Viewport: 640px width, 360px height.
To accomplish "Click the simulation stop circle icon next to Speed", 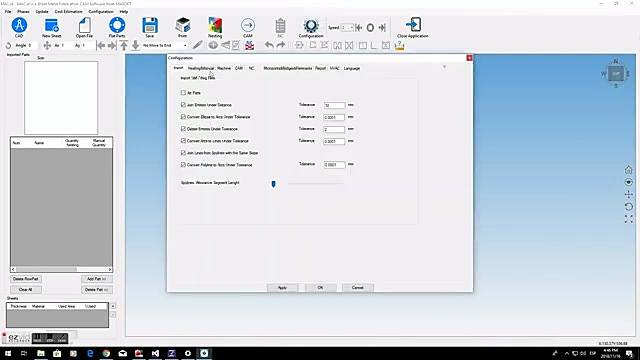I will click(370, 28).
